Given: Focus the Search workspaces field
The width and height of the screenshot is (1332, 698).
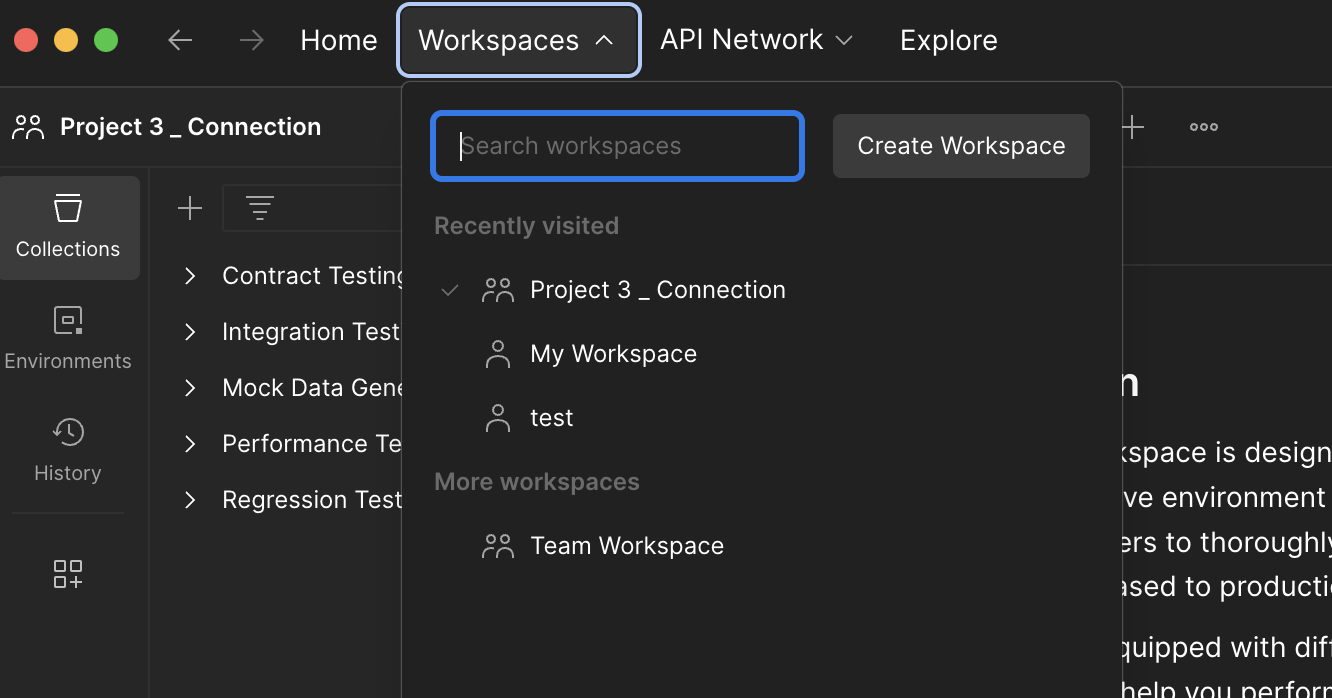Looking at the screenshot, I should tap(617, 146).
